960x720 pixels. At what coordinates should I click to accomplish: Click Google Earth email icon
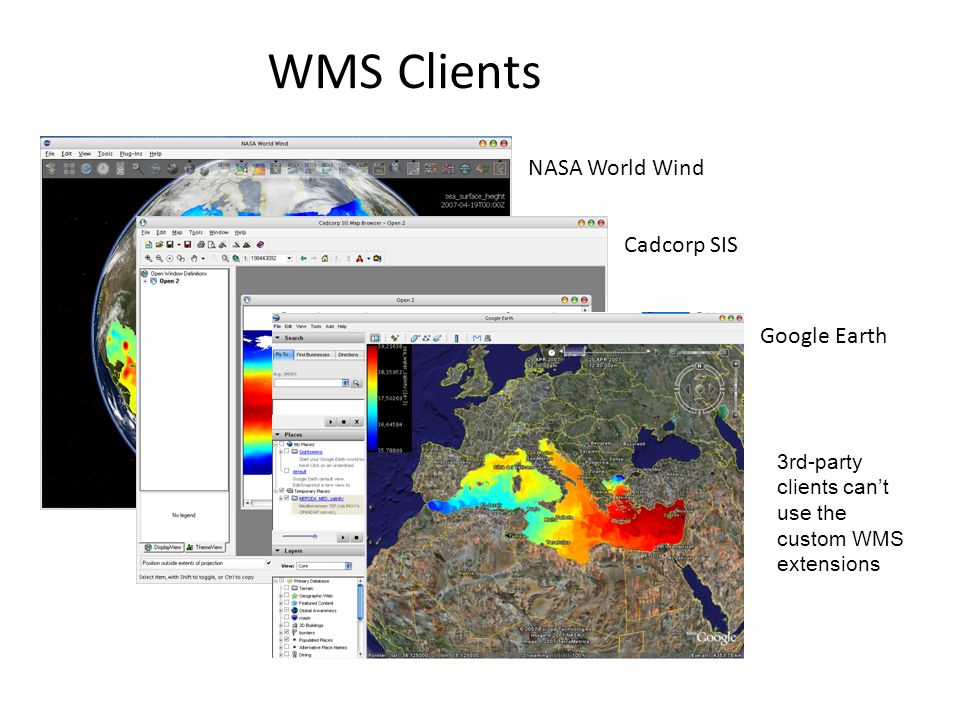coord(477,338)
